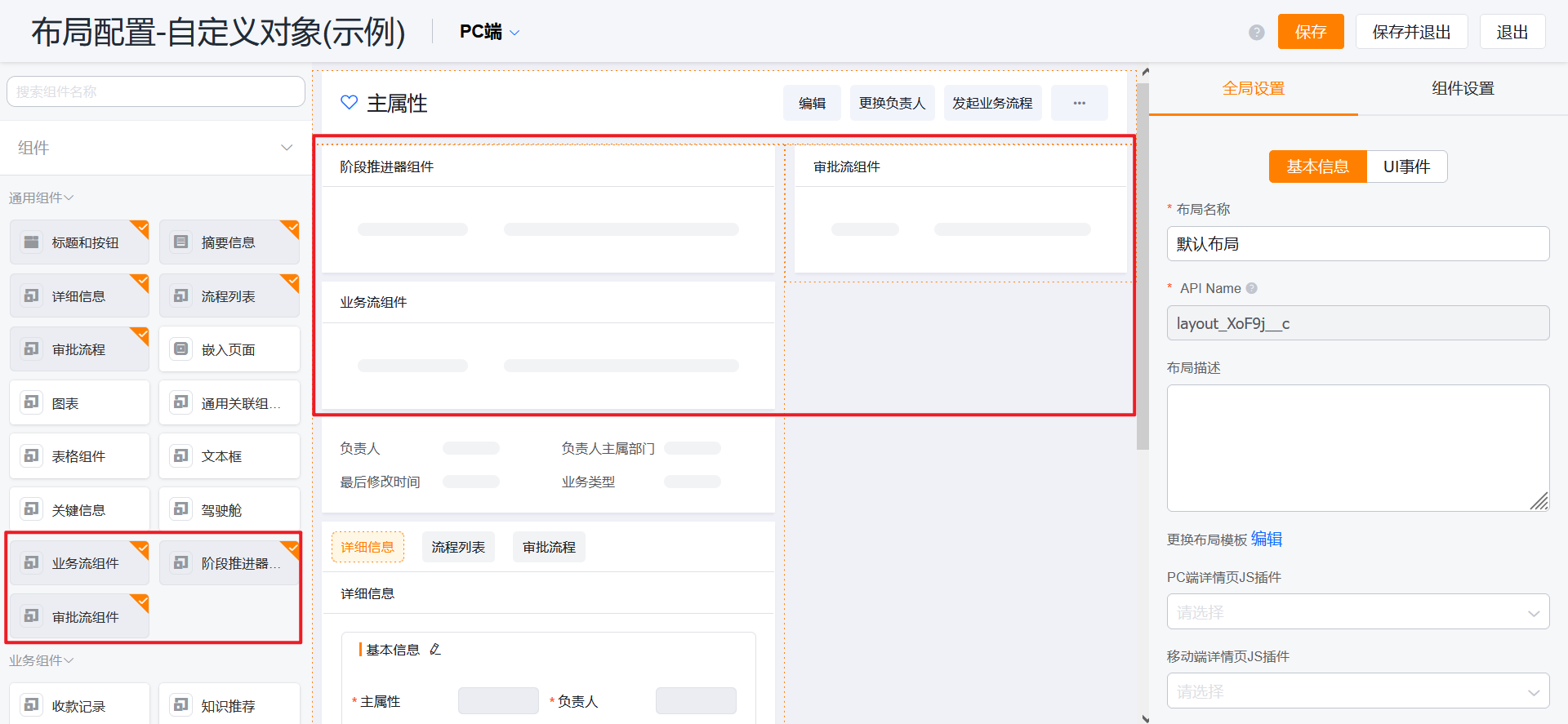Click the API Name input field
Screen dimensions: 1568x724
click(1358, 322)
